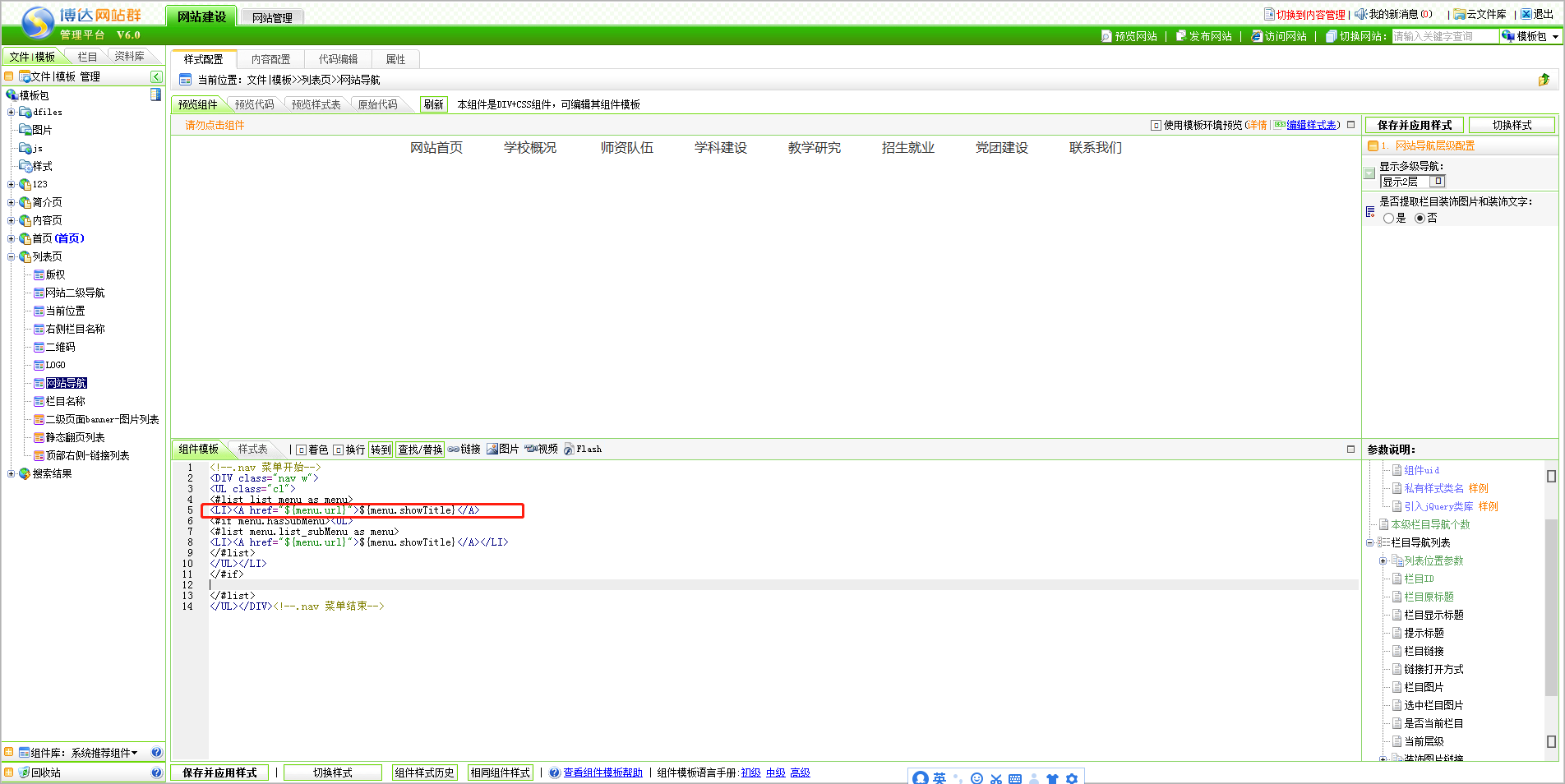Open the 编辑样式表 link

1311,125
